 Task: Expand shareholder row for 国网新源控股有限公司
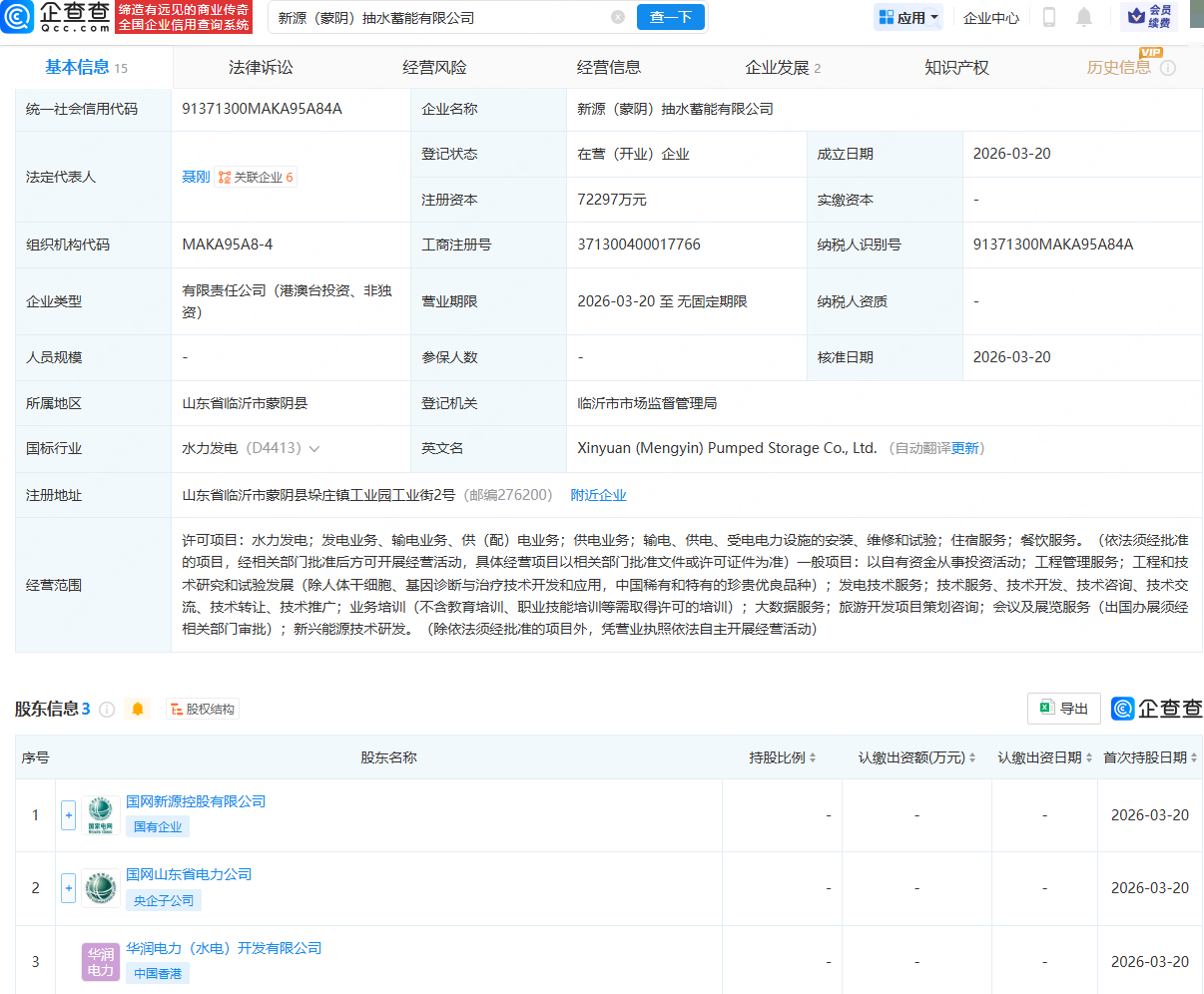(x=68, y=815)
